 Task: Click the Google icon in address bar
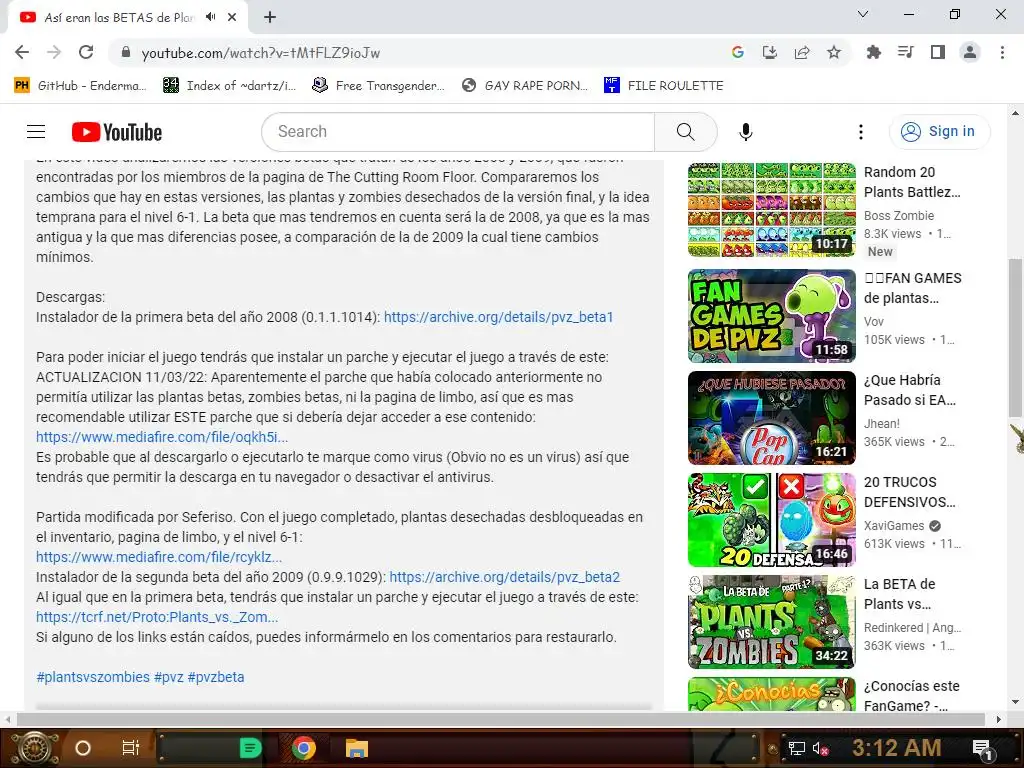coord(738,52)
